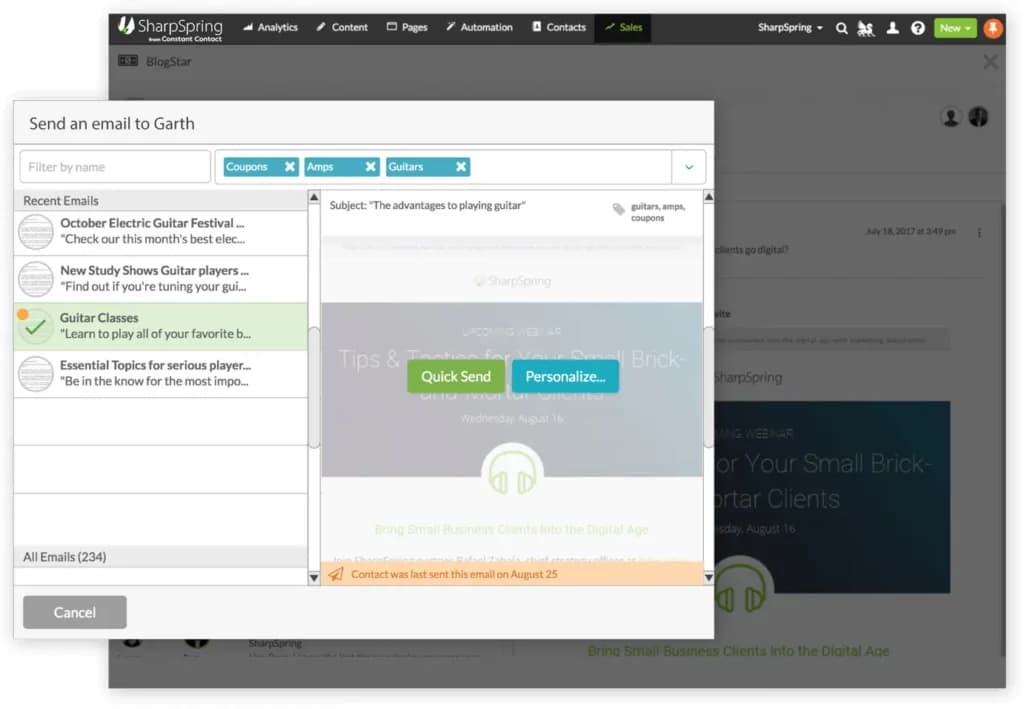Viewport: 1024px width, 709px height.
Task: Click paper plane icon in orange notice
Action: 336,575
